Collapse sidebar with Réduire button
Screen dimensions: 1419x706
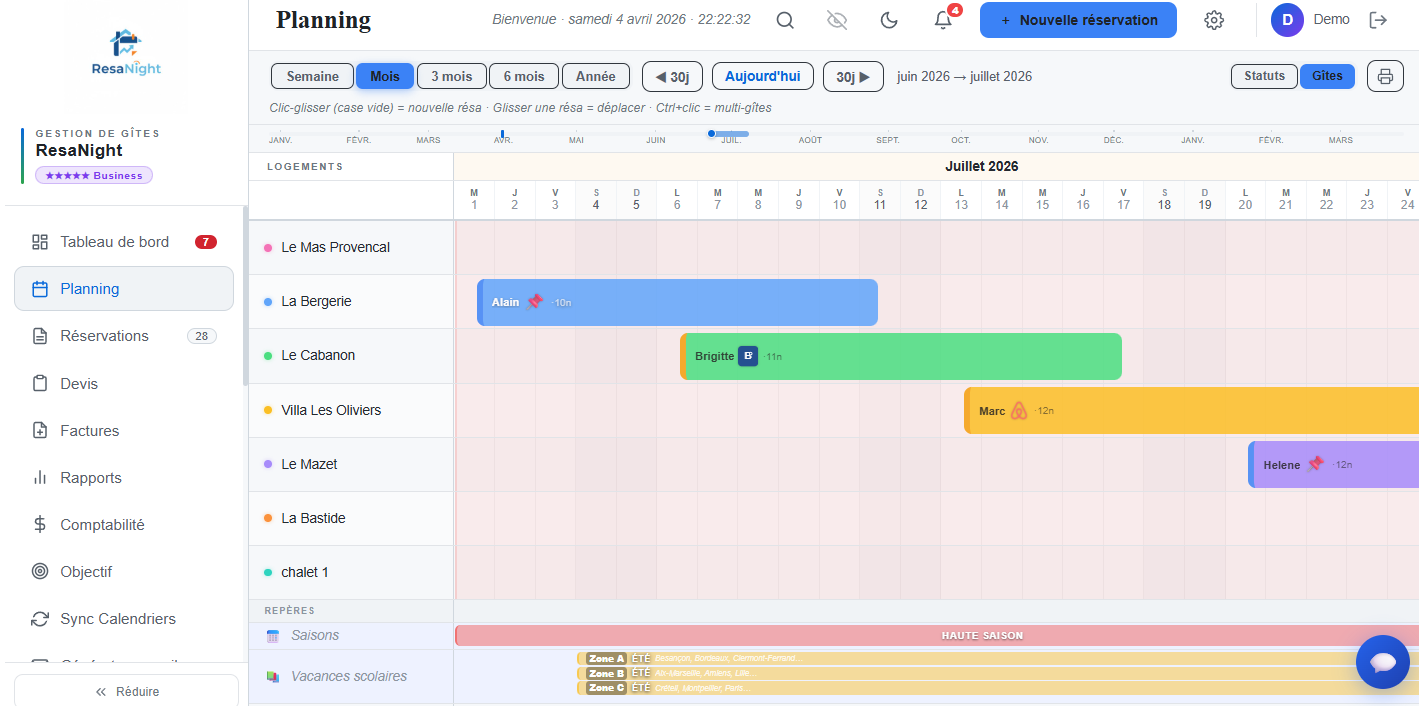coord(126,691)
